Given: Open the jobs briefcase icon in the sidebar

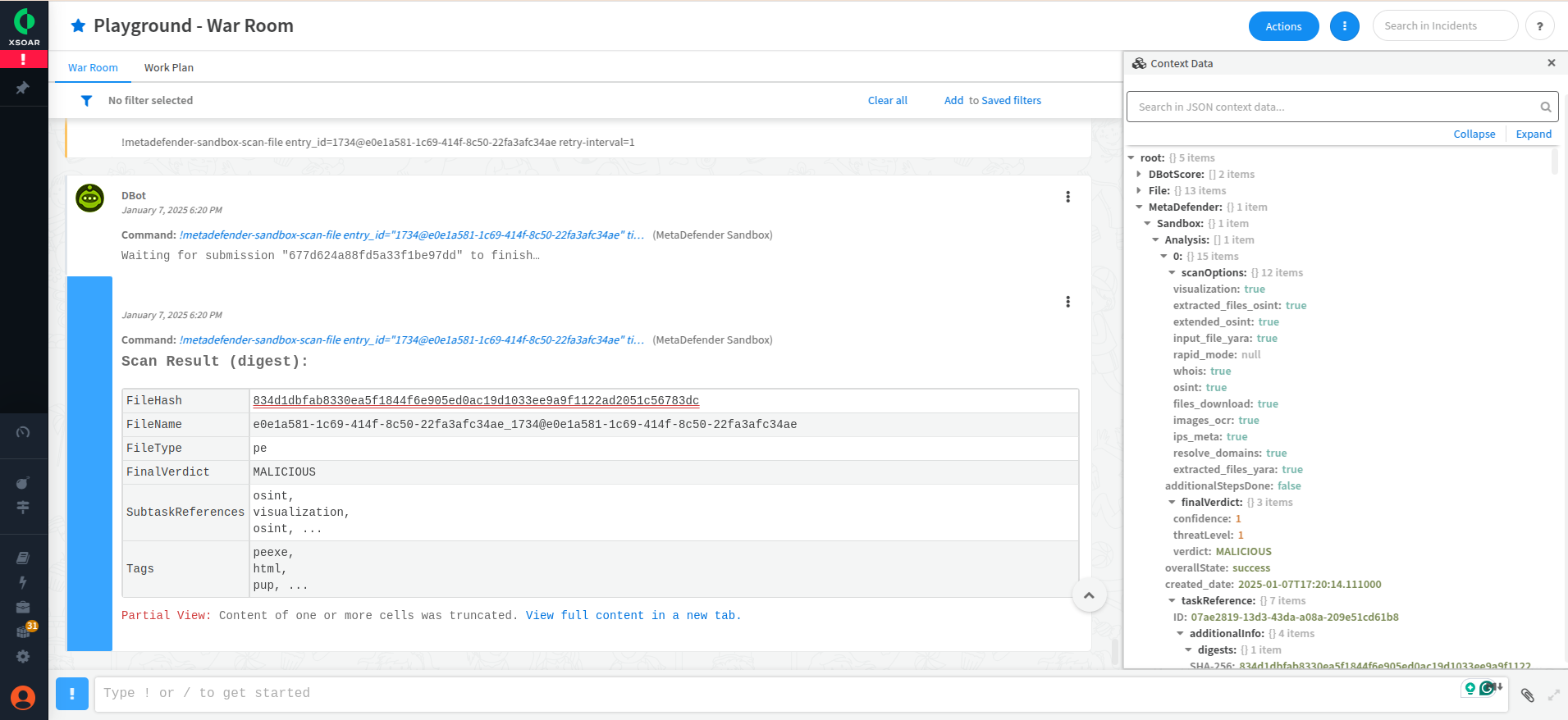Looking at the screenshot, I should tap(23, 608).
